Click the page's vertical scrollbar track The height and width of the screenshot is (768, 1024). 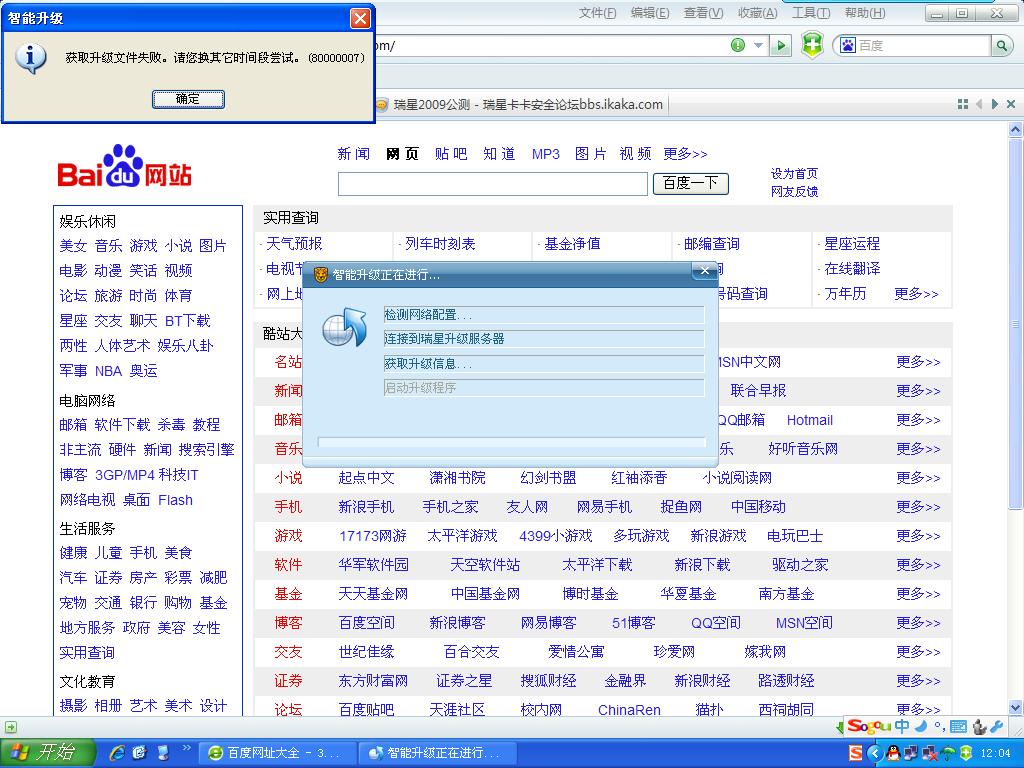pos(1015,450)
